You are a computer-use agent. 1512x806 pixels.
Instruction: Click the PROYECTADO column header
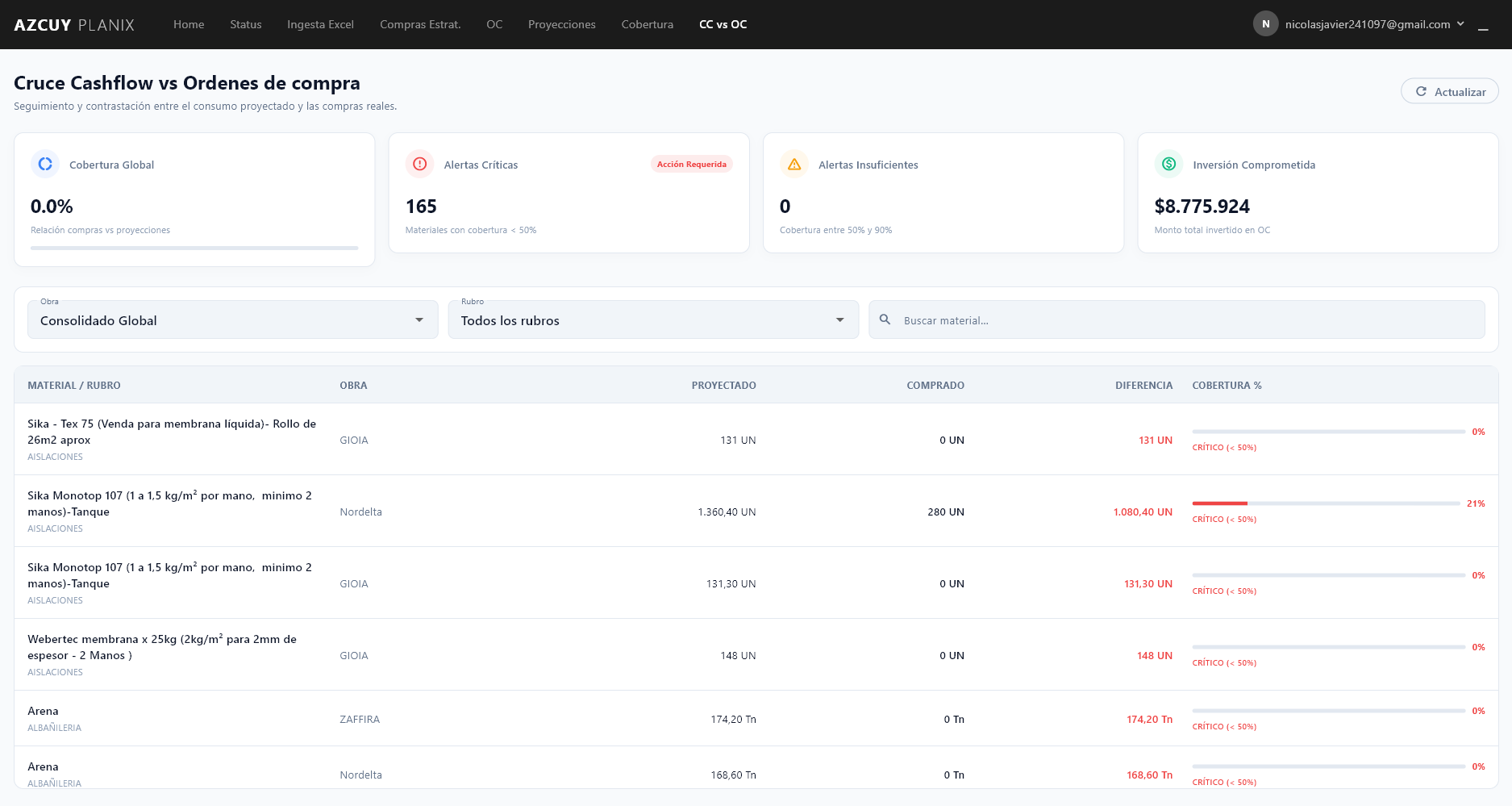[x=723, y=385]
